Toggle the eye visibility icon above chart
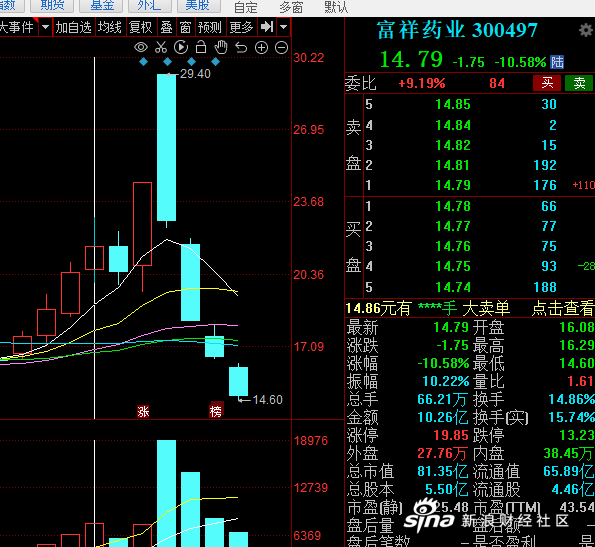Viewport: 595px width, 547px height. [141, 47]
